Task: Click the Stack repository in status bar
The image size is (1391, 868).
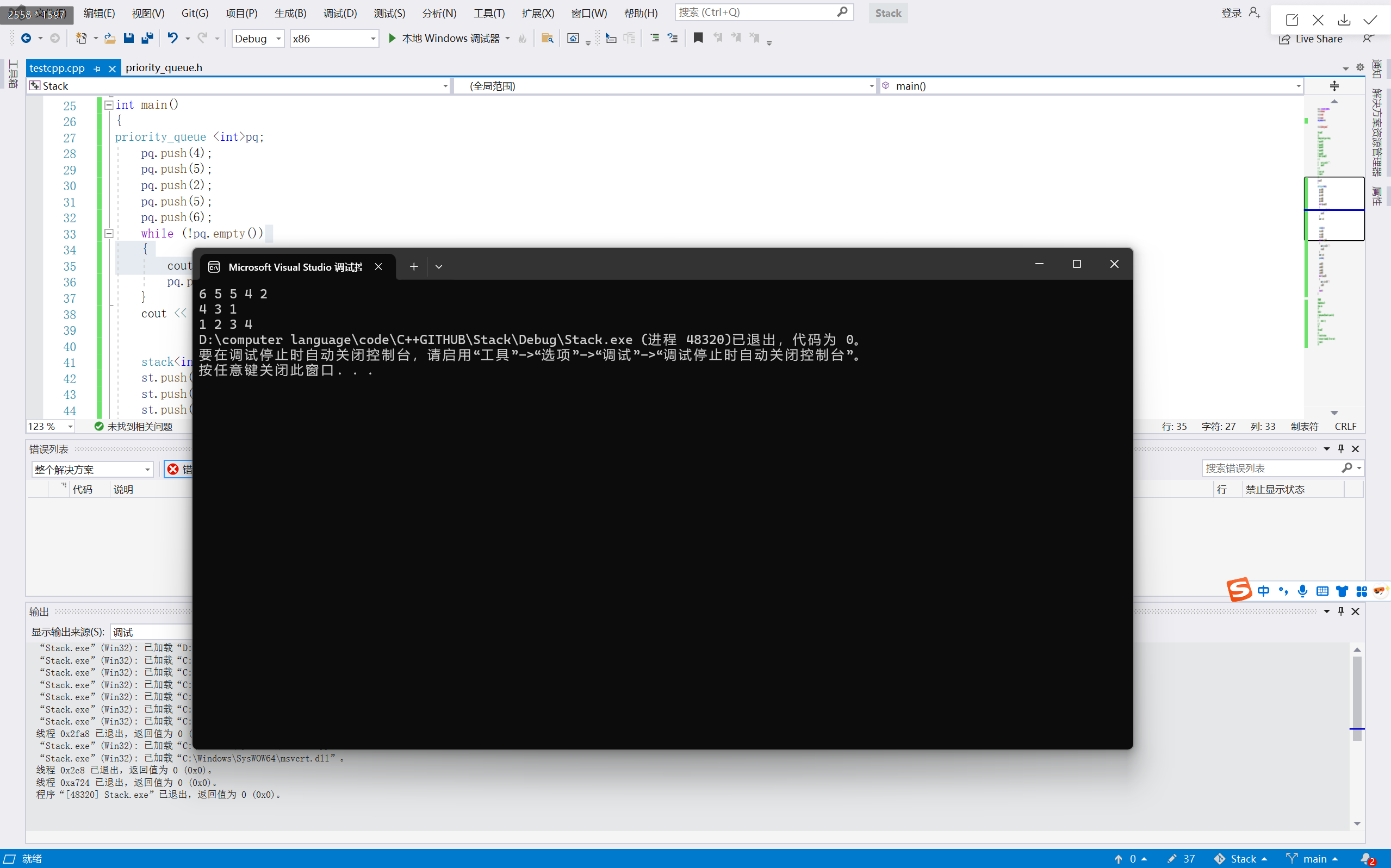Action: point(1240,859)
